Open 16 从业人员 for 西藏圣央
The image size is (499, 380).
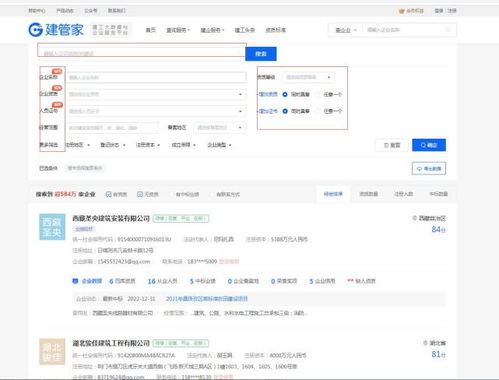(x=162, y=281)
